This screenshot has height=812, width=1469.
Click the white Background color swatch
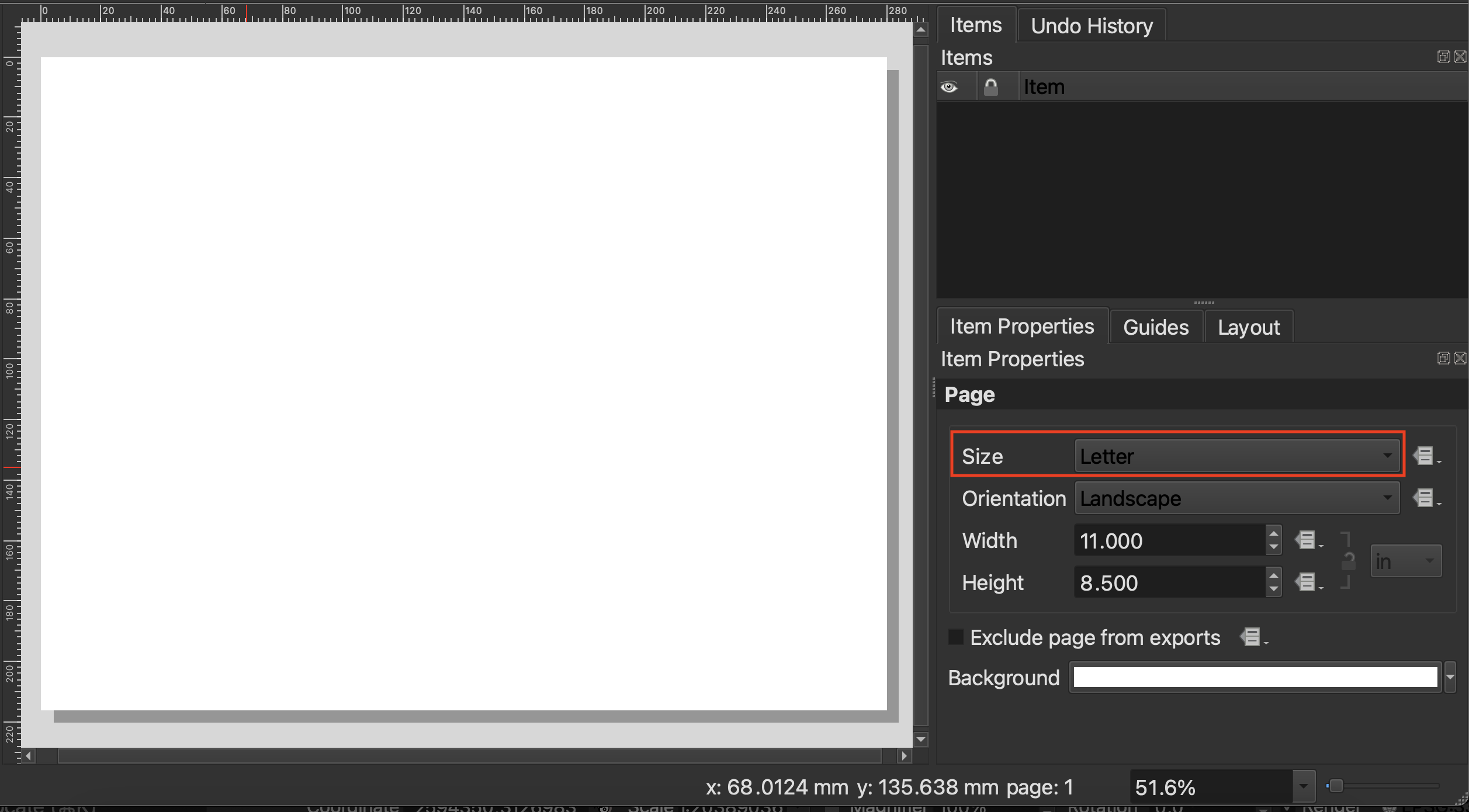[1255, 678]
